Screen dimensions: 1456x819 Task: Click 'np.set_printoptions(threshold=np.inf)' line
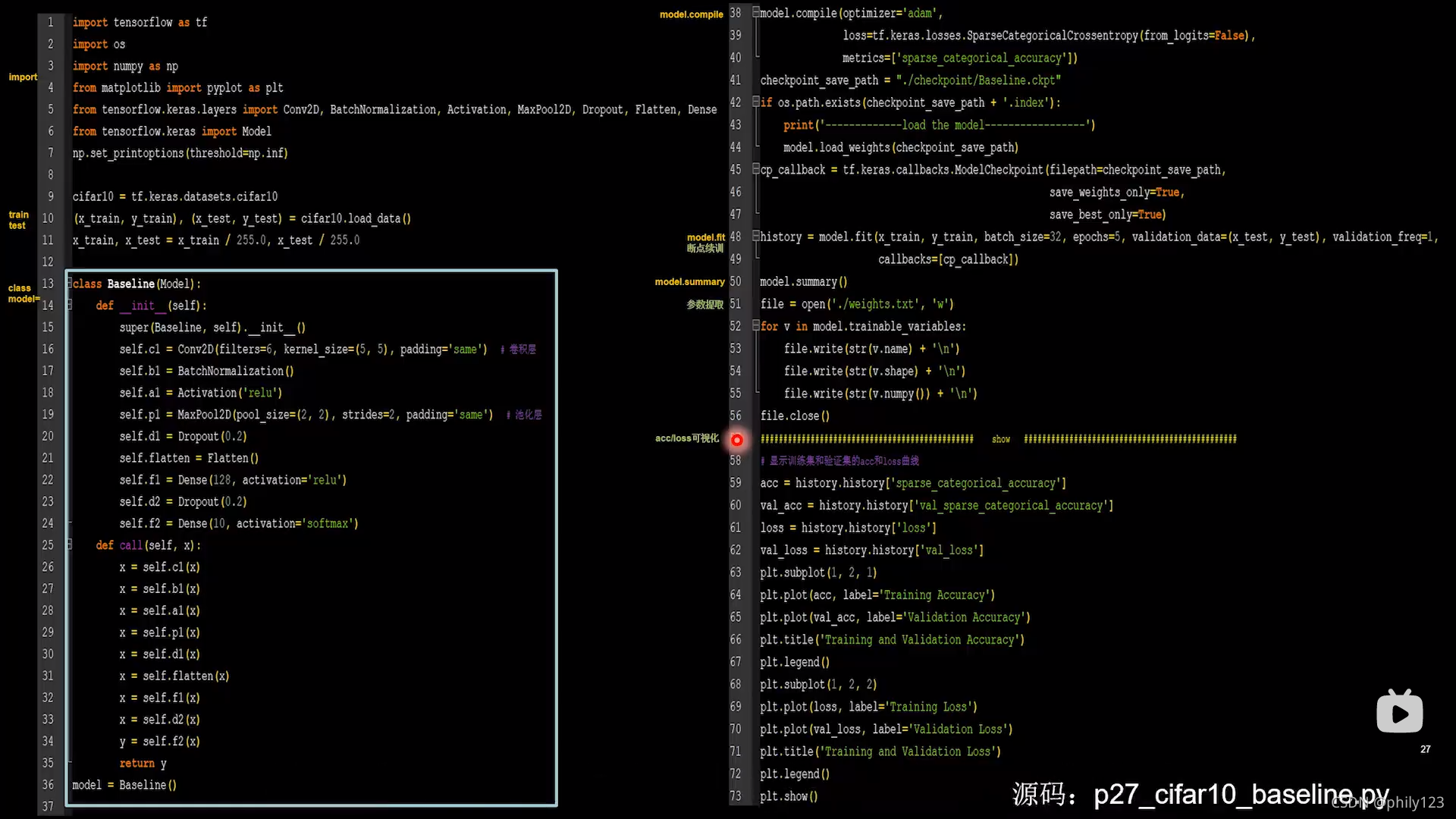[x=180, y=153]
